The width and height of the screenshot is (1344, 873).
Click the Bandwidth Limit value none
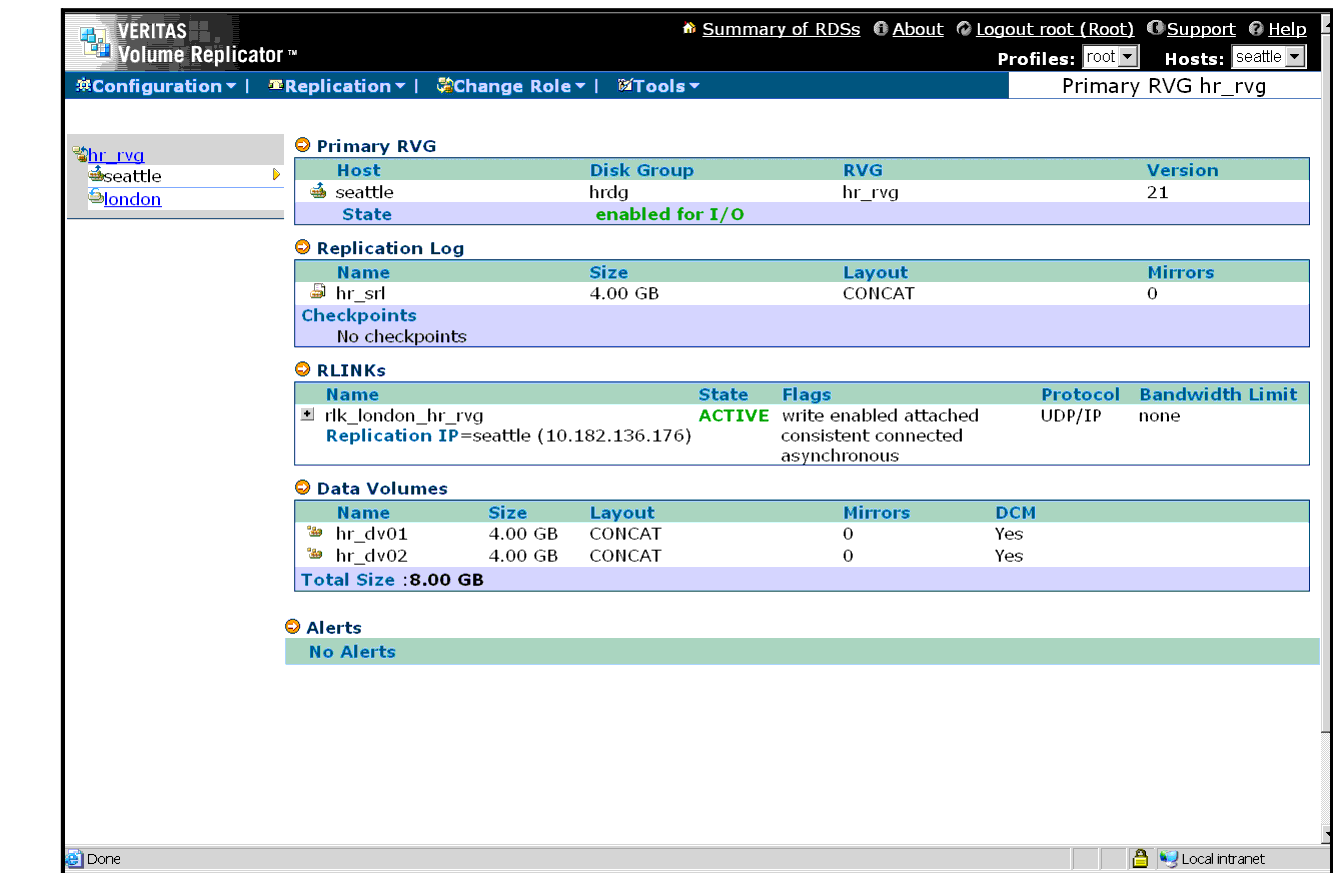(x=1159, y=415)
